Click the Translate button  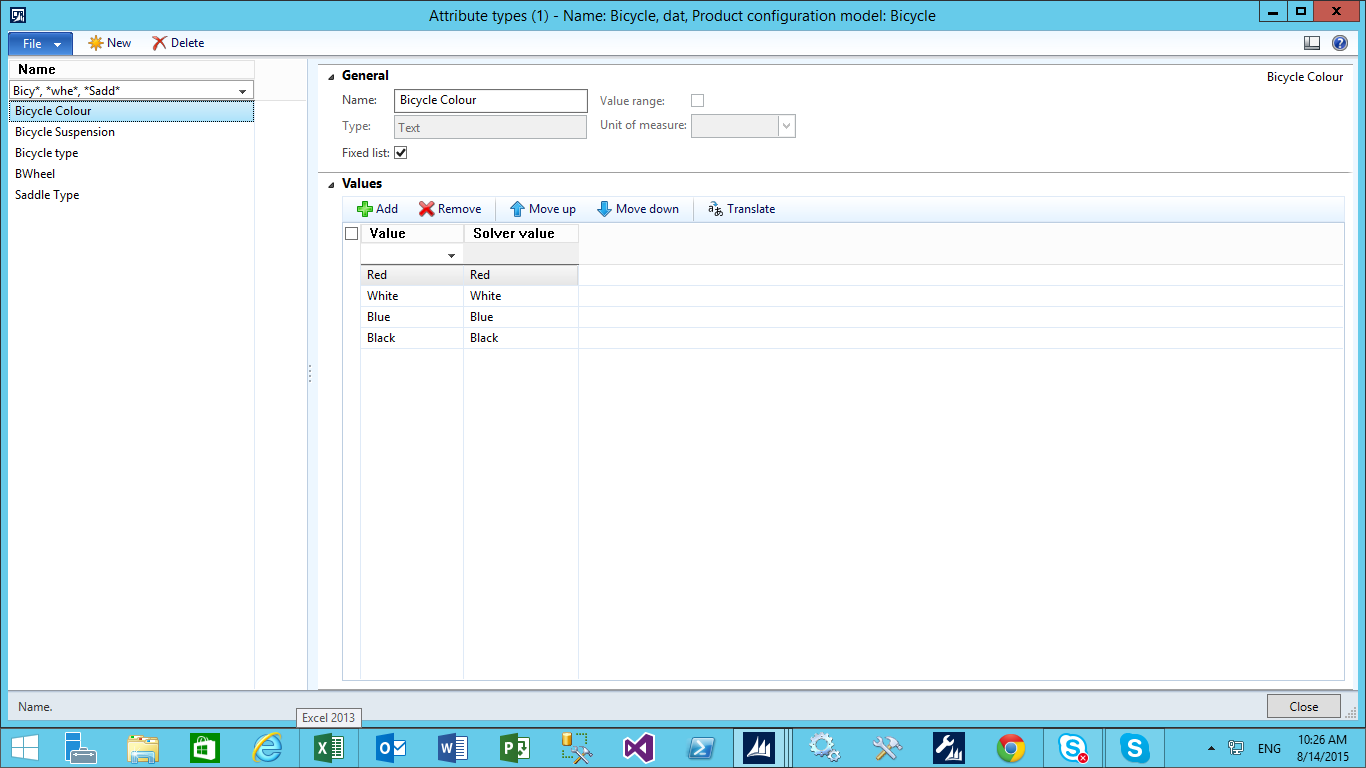coord(741,209)
